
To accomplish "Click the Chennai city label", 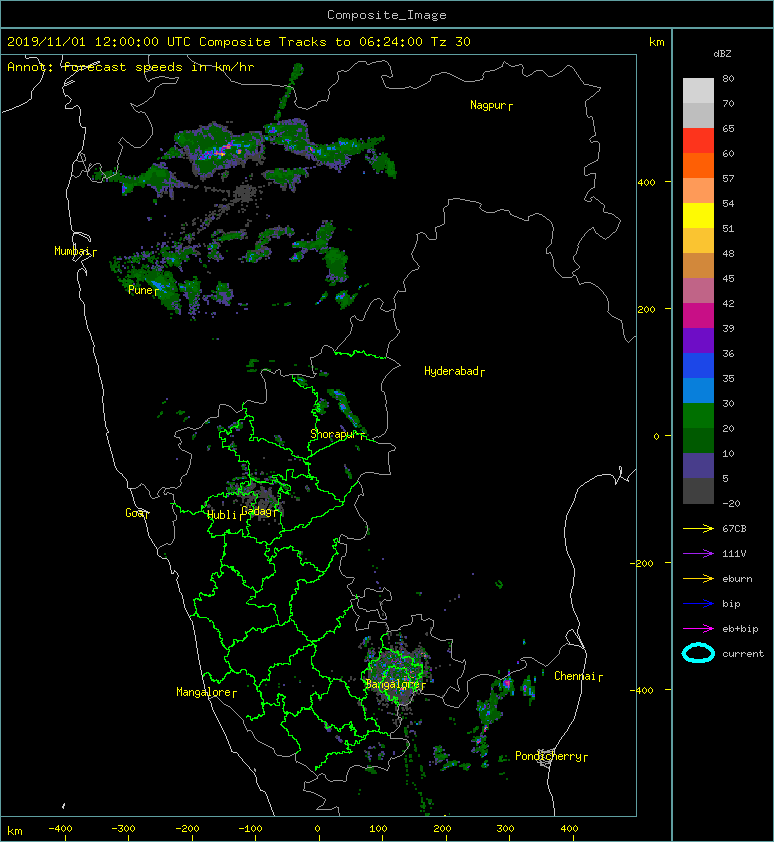I will pos(575,676).
